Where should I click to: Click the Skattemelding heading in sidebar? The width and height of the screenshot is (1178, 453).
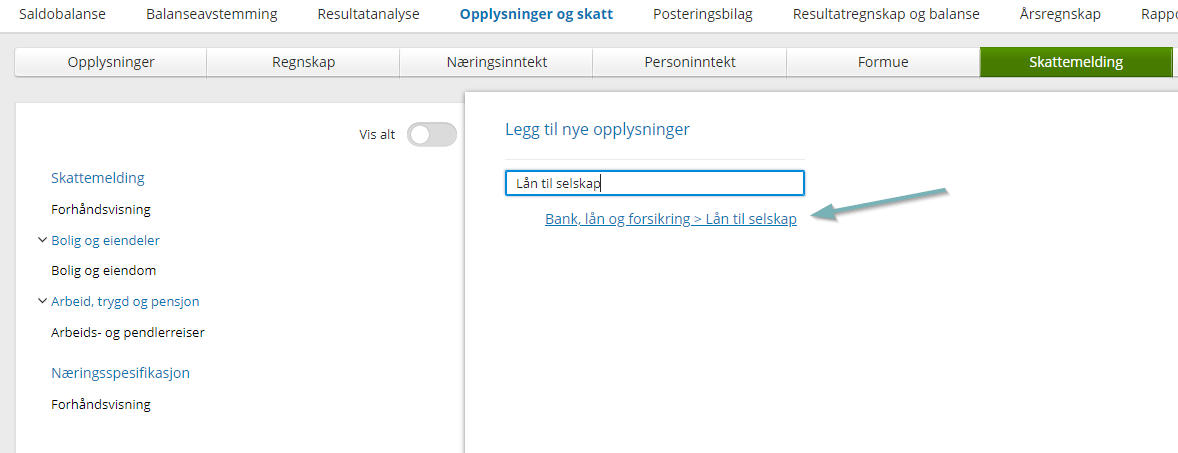[98, 178]
